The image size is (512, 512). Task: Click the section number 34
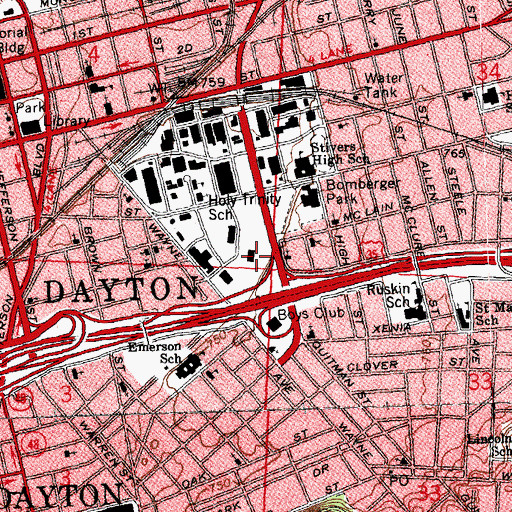point(489,72)
